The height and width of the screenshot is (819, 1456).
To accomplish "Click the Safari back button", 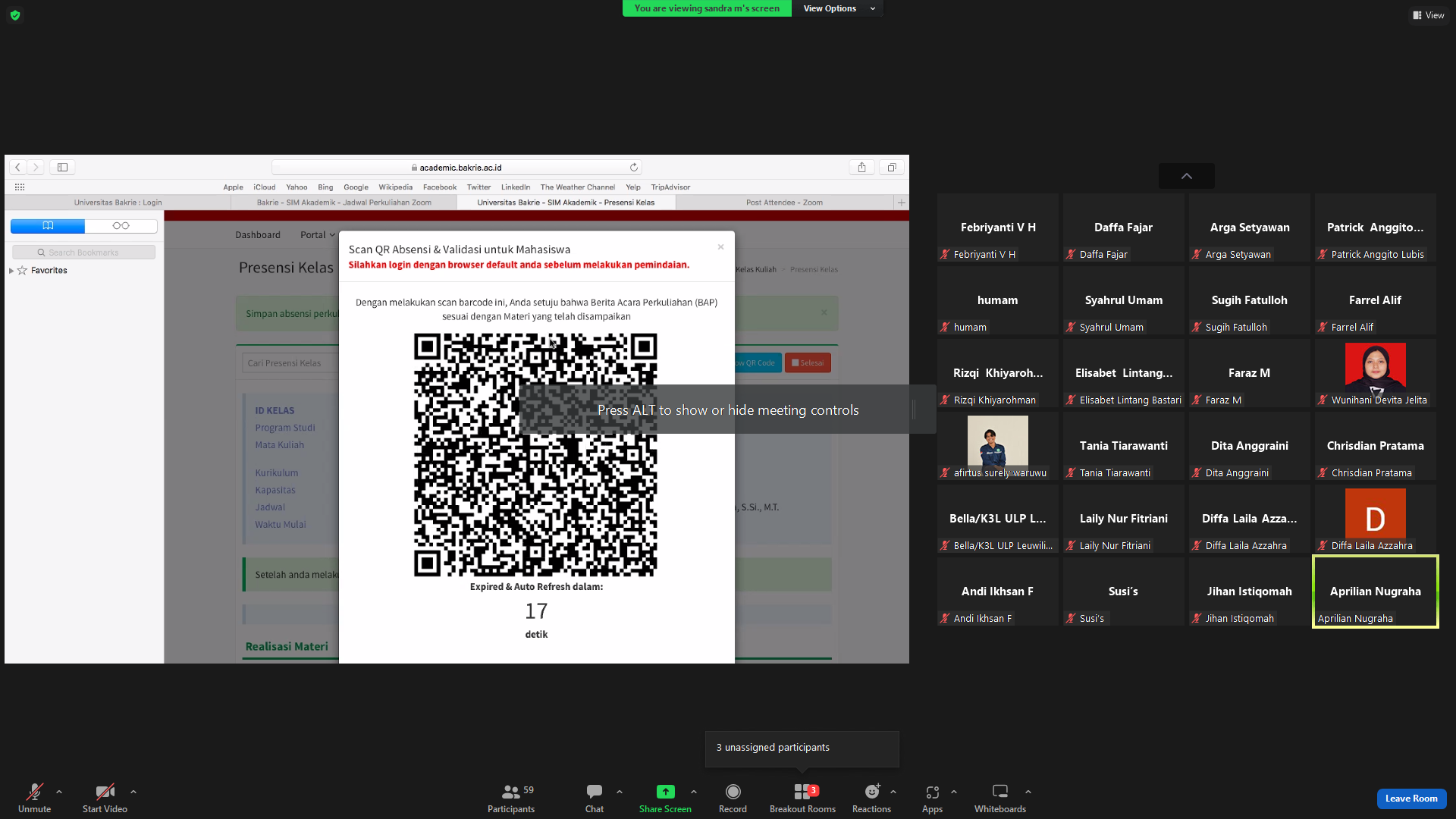I will 17,167.
